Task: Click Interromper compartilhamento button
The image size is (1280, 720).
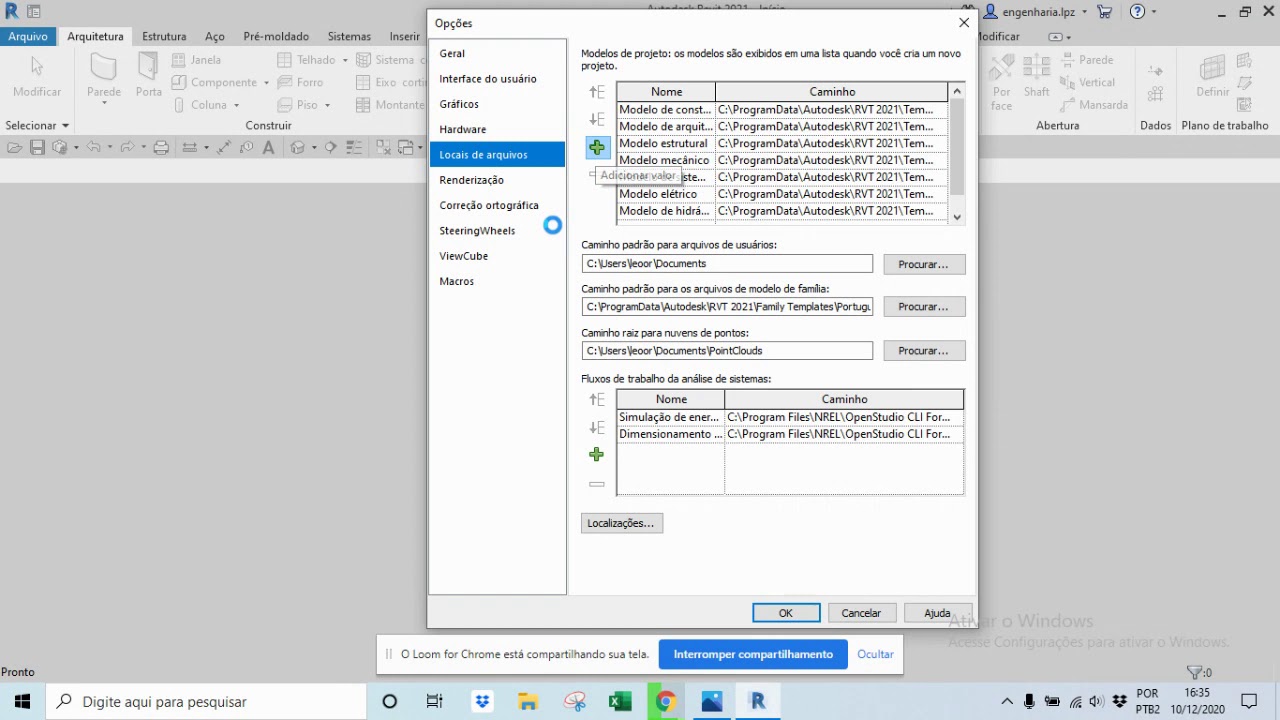Action: pyautogui.click(x=753, y=655)
